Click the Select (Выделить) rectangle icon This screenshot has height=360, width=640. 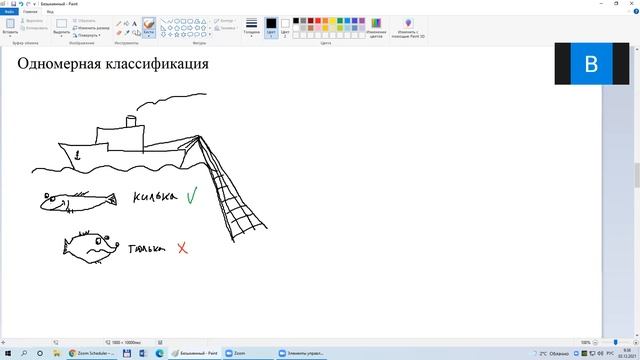point(62,23)
